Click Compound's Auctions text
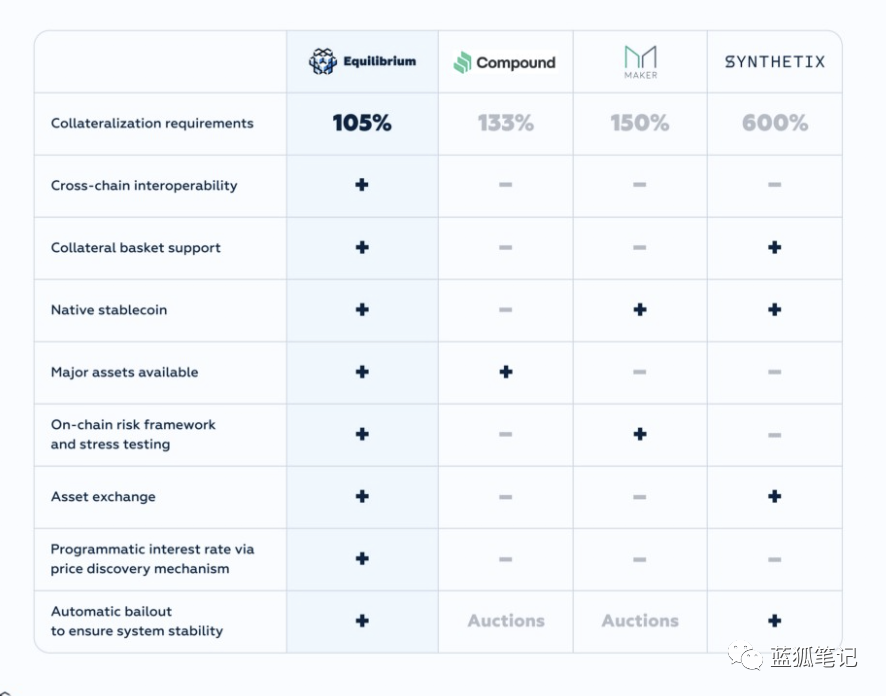886x696 pixels. 506,621
